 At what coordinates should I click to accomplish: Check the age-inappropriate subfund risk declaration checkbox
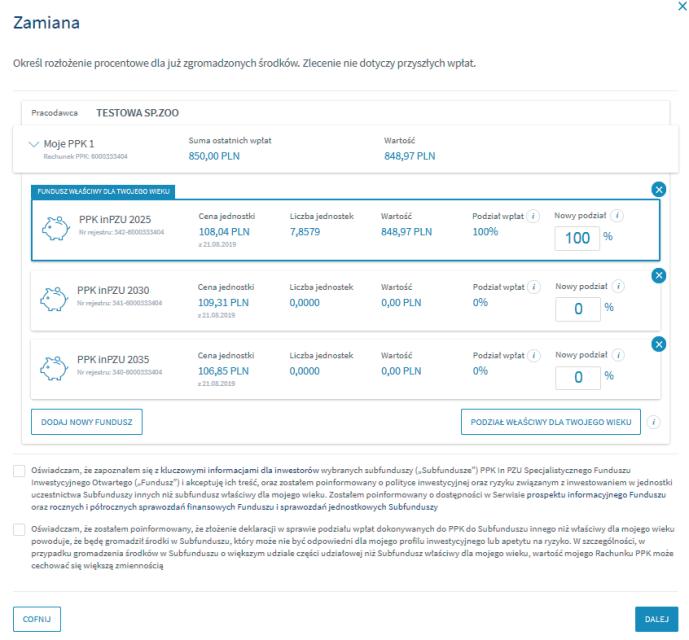(19, 528)
